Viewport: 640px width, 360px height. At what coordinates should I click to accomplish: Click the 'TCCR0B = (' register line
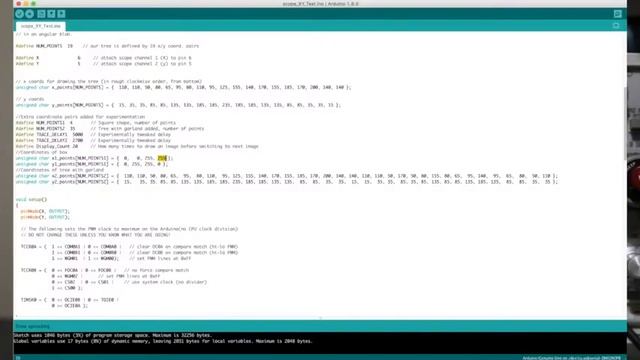tap(105, 270)
